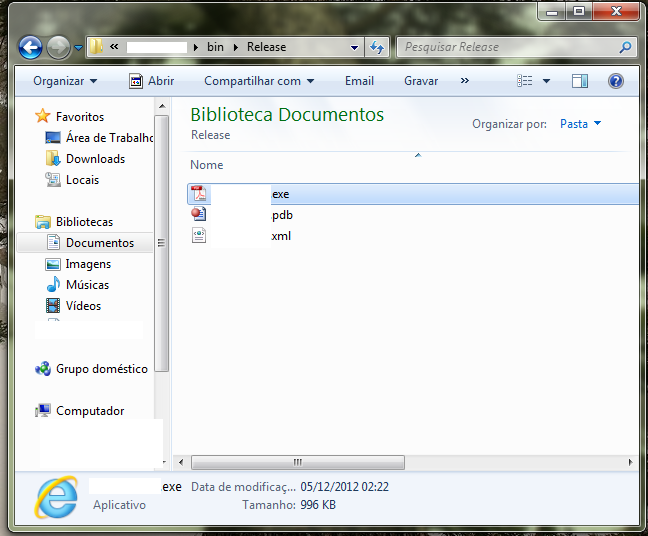Screen dimensions: 648x536
Task: Go back with the blue Back arrow
Action: pos(30,48)
